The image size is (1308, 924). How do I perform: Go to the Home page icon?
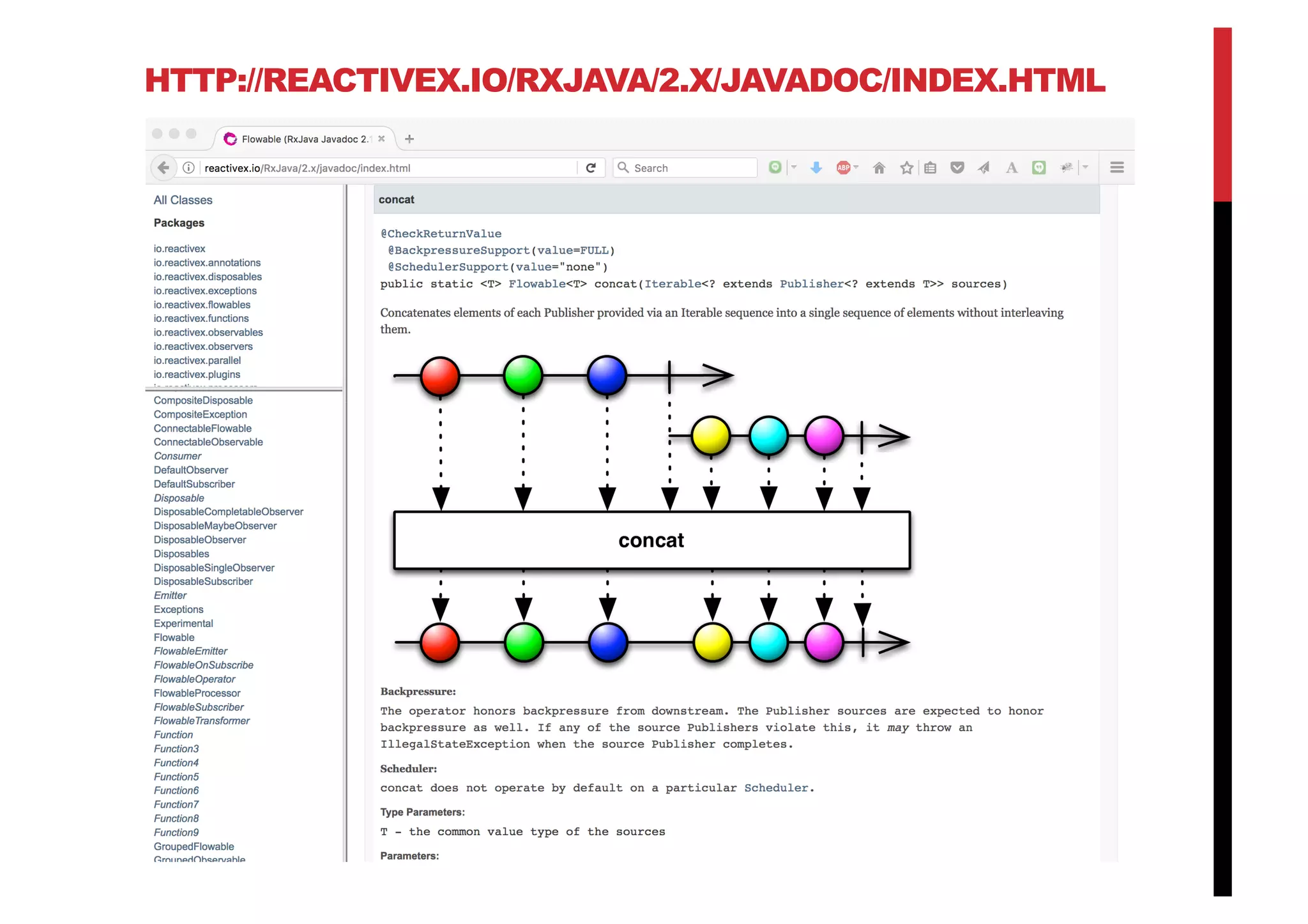pyautogui.click(x=879, y=168)
